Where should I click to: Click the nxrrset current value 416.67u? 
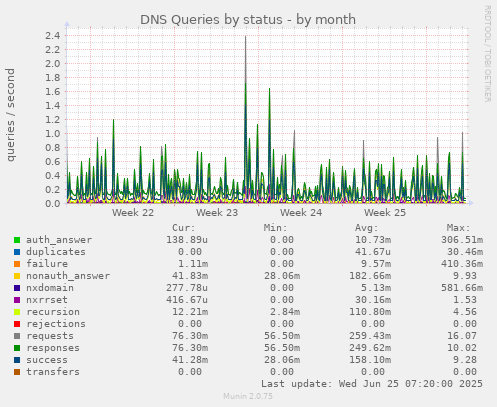click(187, 300)
